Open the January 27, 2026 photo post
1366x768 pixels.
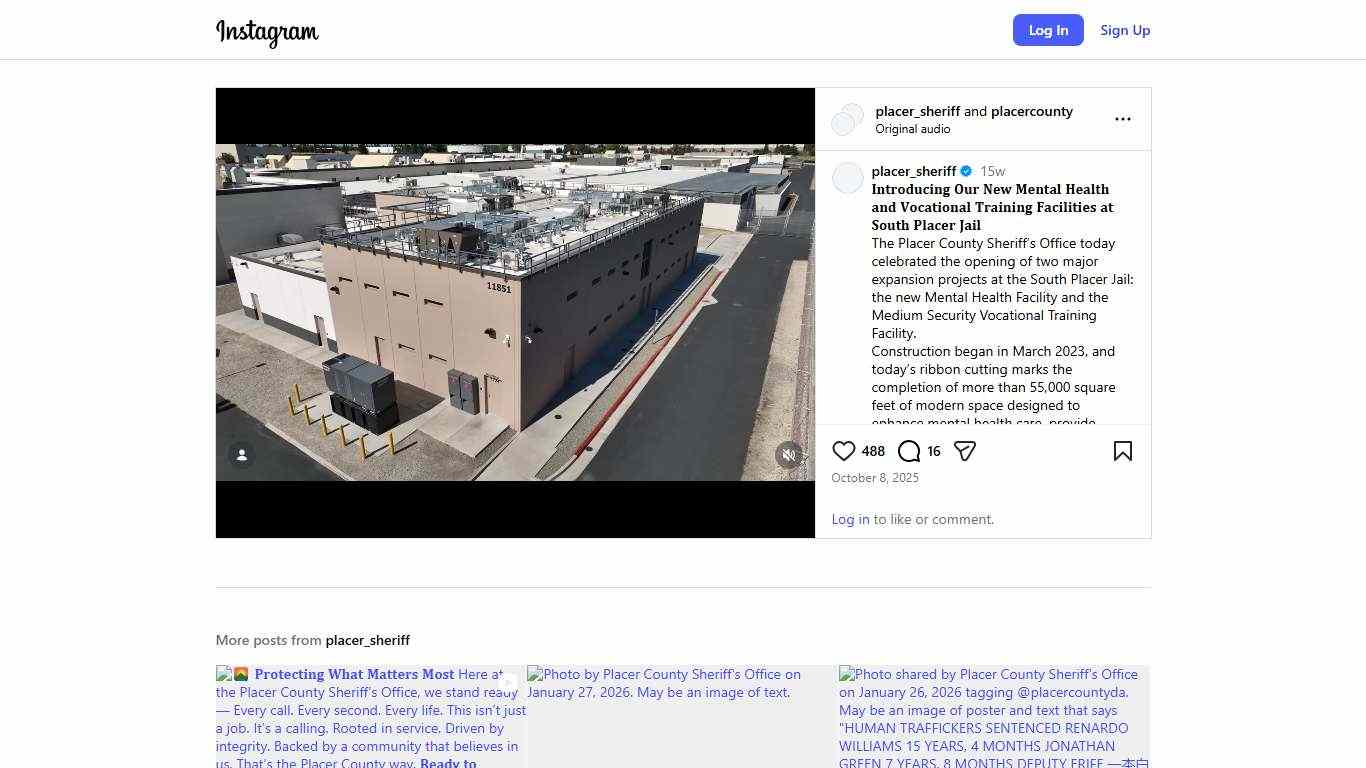click(682, 716)
